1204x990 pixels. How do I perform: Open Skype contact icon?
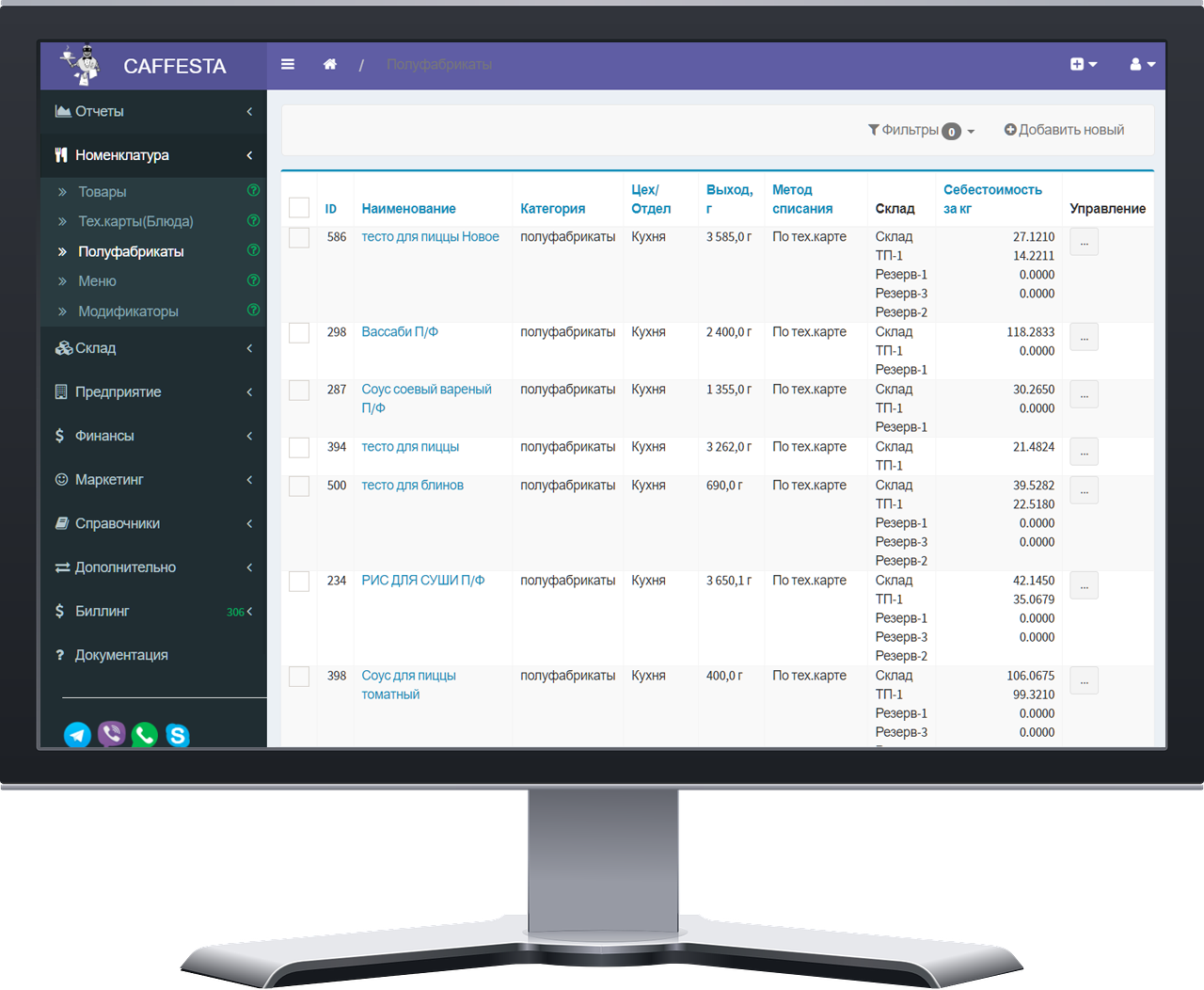tap(178, 735)
